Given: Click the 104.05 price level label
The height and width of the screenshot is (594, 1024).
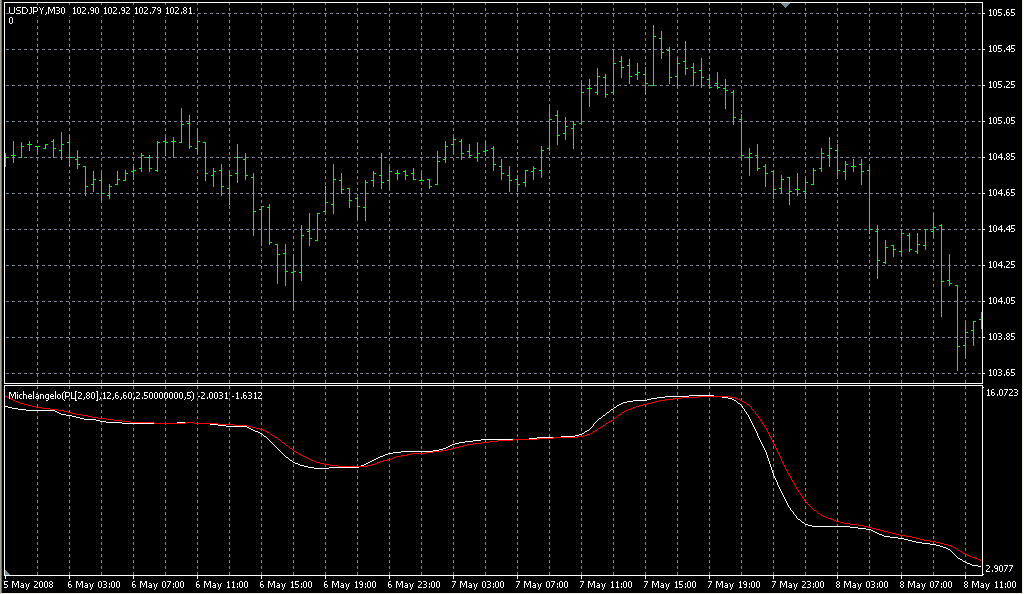Looking at the screenshot, I should pos(1000,301).
